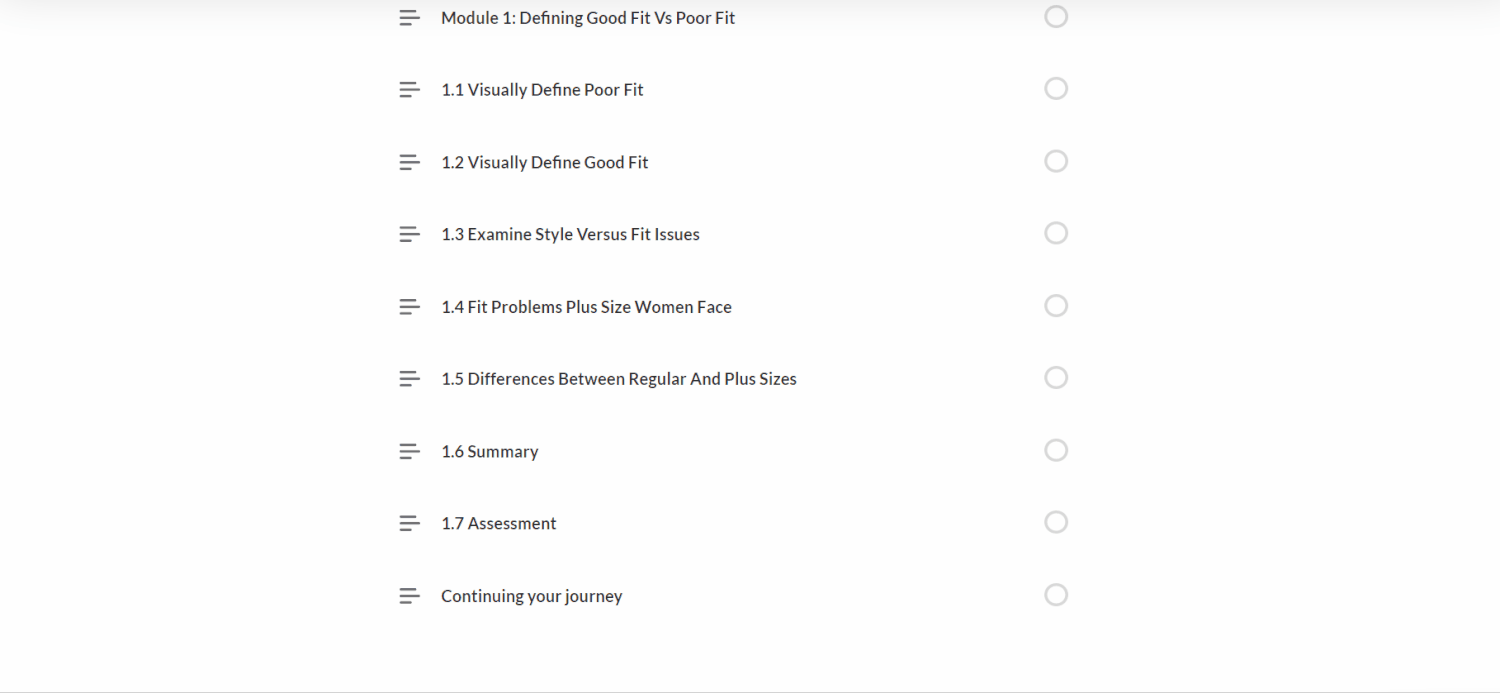Click lesson icon next to 1.5 Differences lesson
The image size is (1500, 693).
[x=409, y=379]
